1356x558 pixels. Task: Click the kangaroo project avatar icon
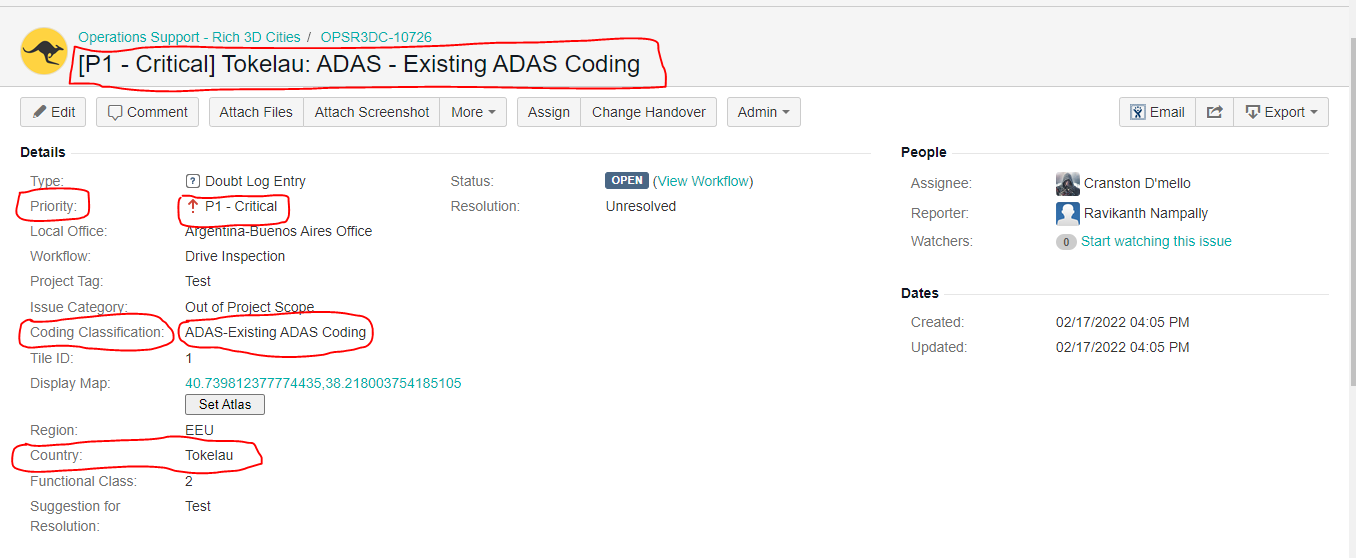tap(44, 51)
